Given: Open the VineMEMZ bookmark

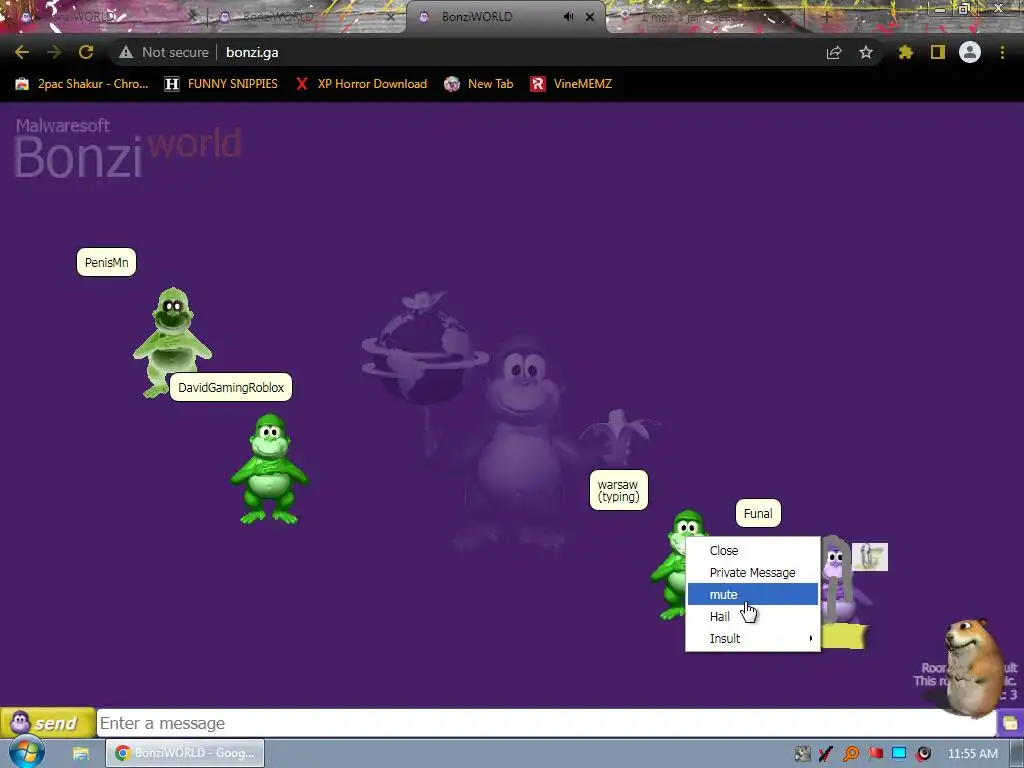Looking at the screenshot, I should [x=571, y=84].
